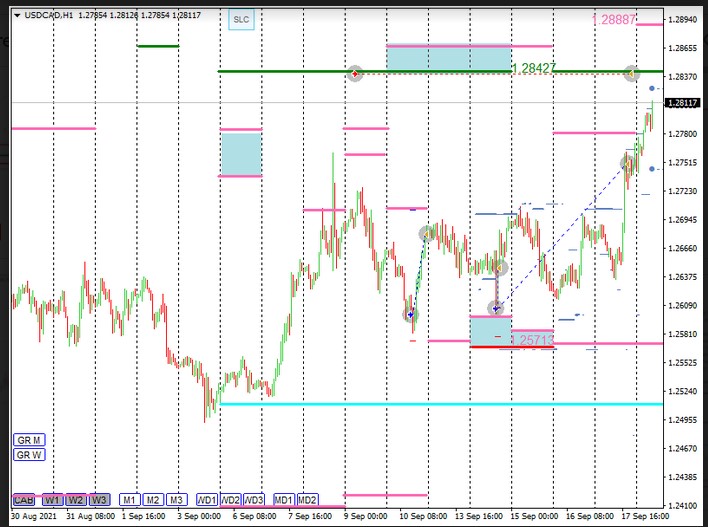Screen dimensions: 708x527
Task: Click the pink 1.28887 price label
Action: pos(614,19)
